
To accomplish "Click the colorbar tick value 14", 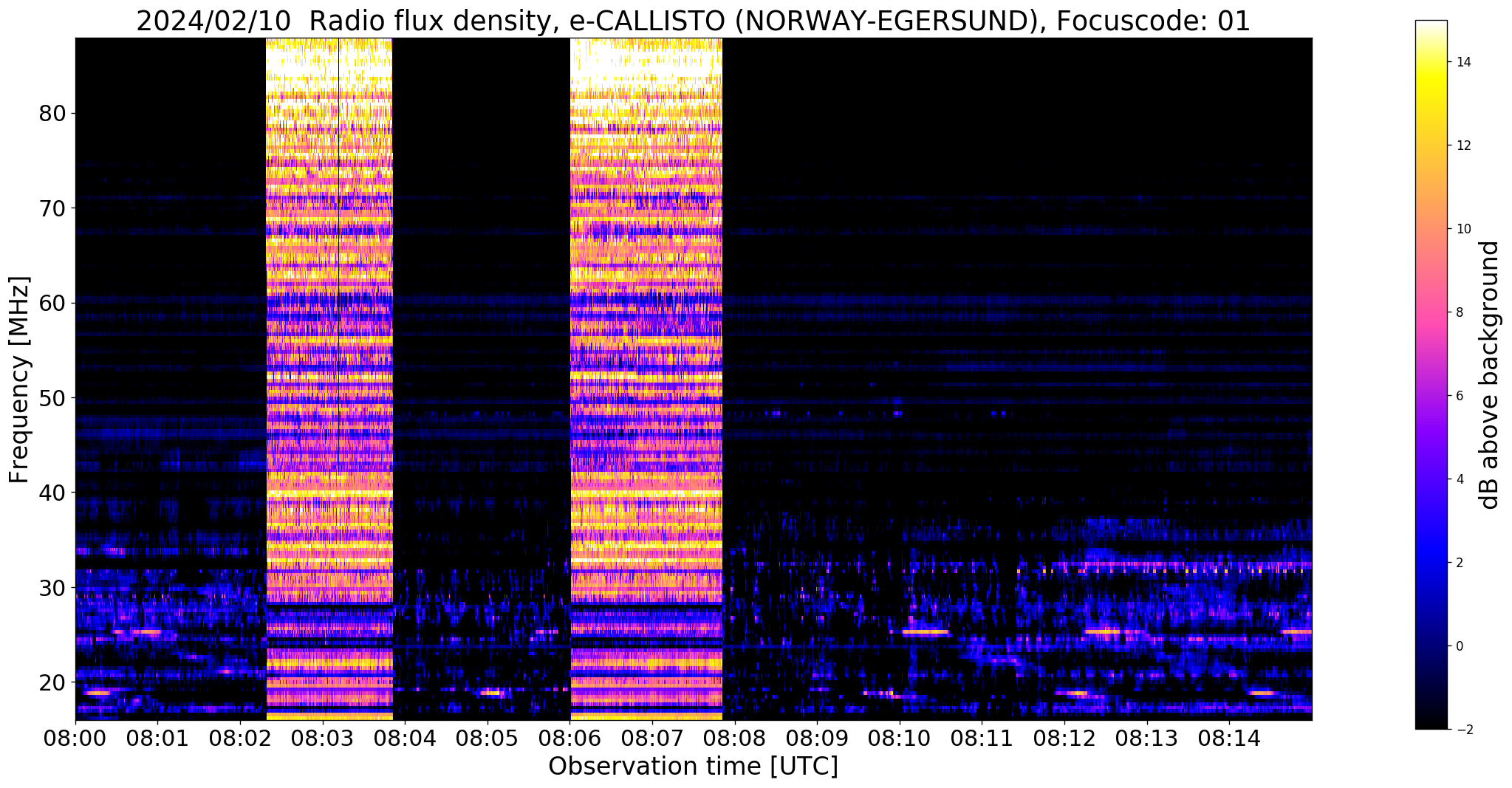I will coord(1463,62).
